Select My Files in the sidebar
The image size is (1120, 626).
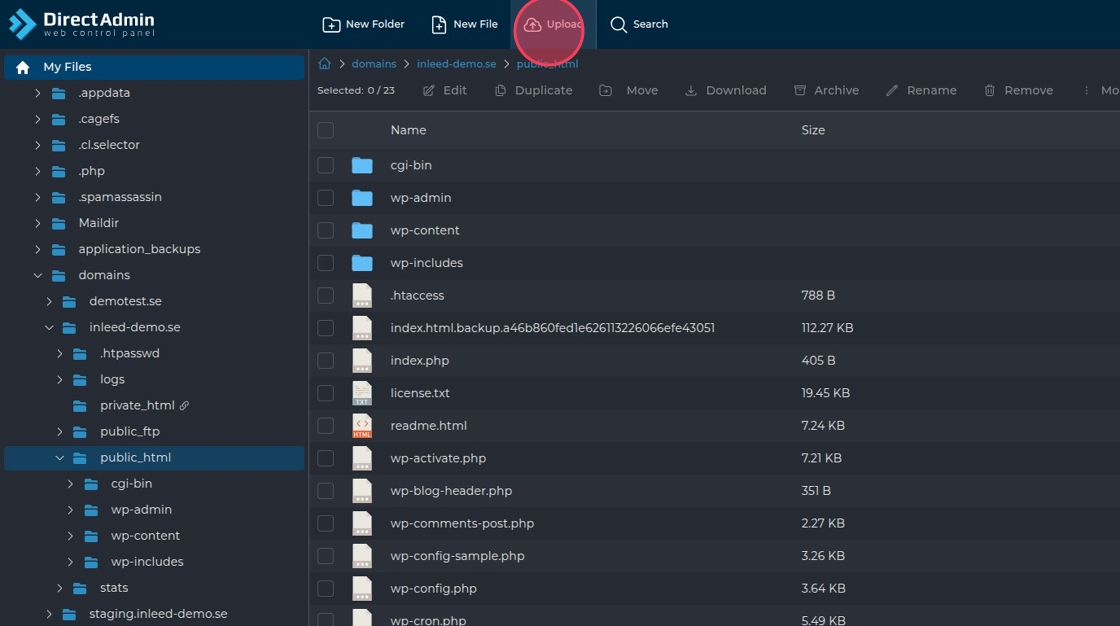pos(67,67)
